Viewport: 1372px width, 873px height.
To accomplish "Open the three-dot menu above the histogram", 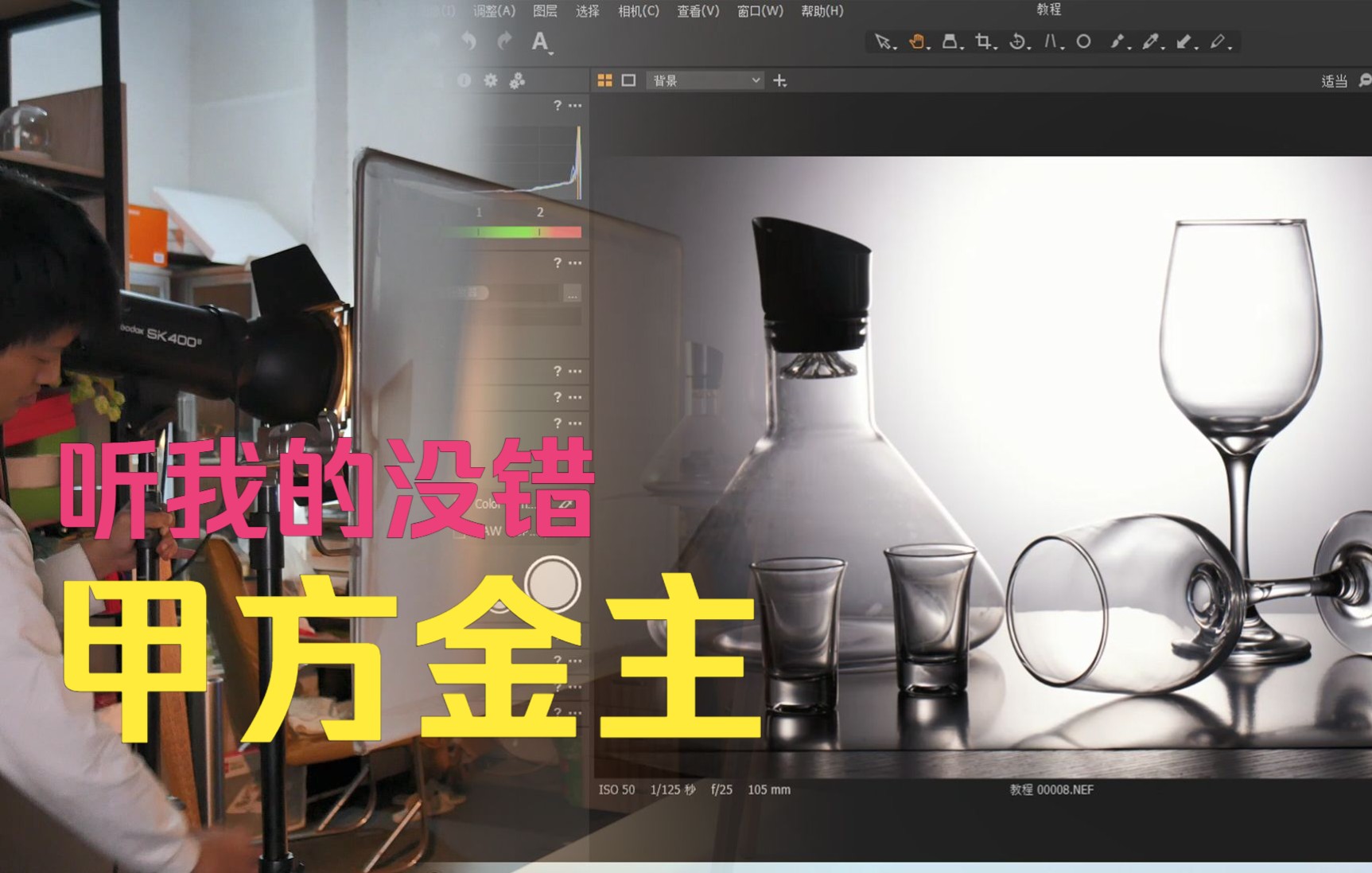I will 575,105.
